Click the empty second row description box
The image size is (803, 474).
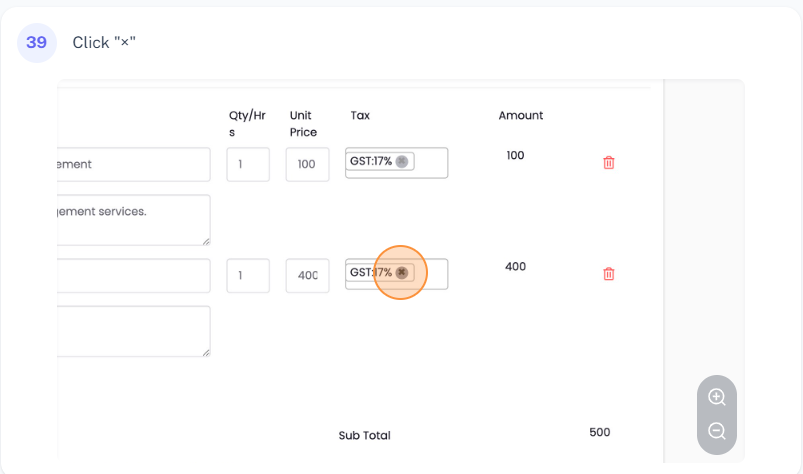point(133,331)
